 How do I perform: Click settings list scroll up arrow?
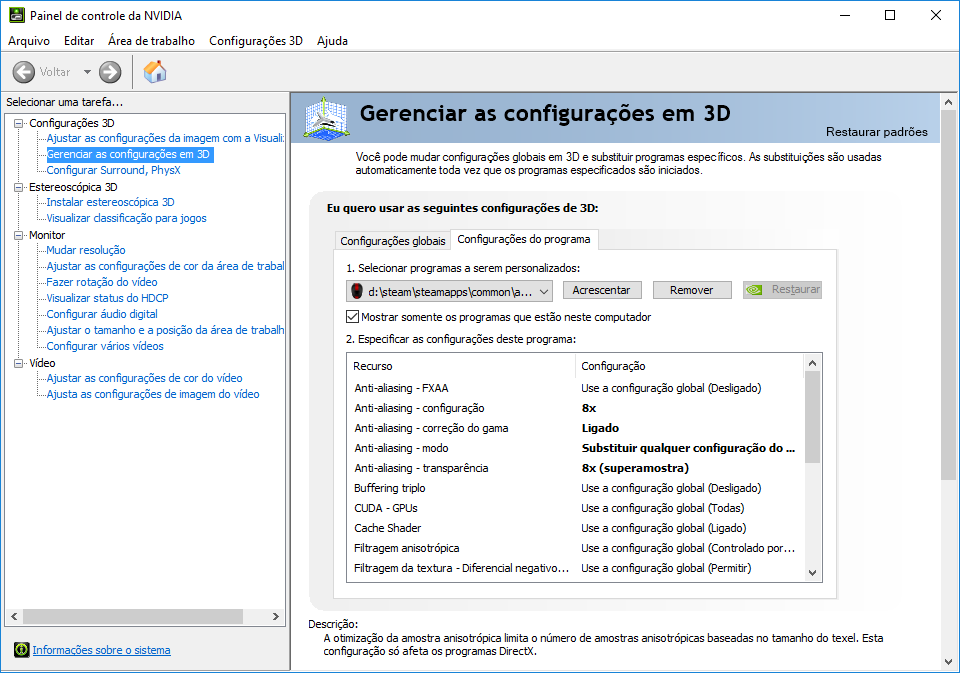[x=812, y=363]
